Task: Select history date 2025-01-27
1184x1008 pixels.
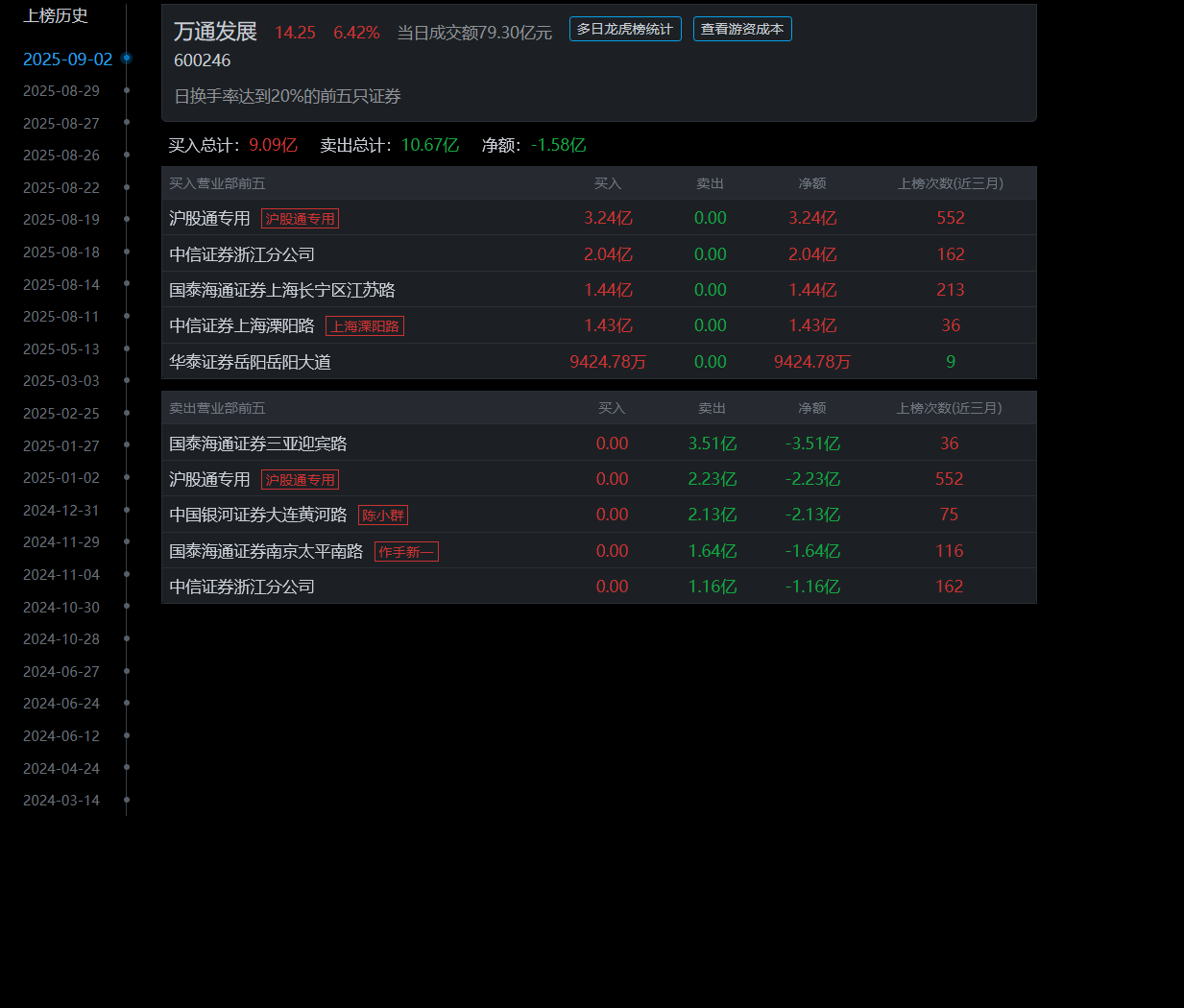Action: coord(61,445)
